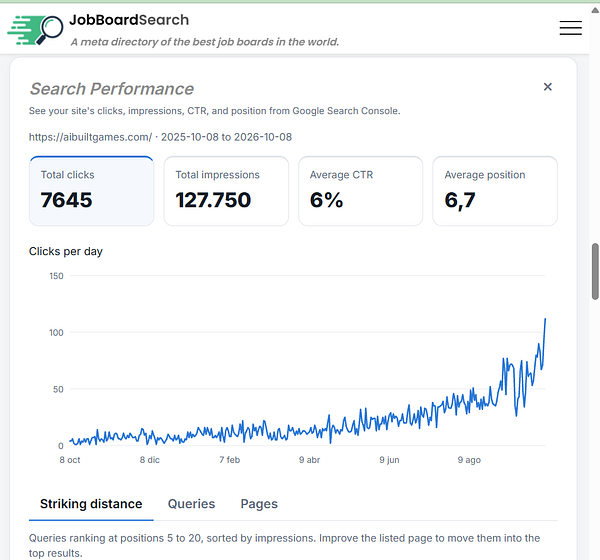
Task: Select the Total impressions metric card
Action: click(x=226, y=191)
